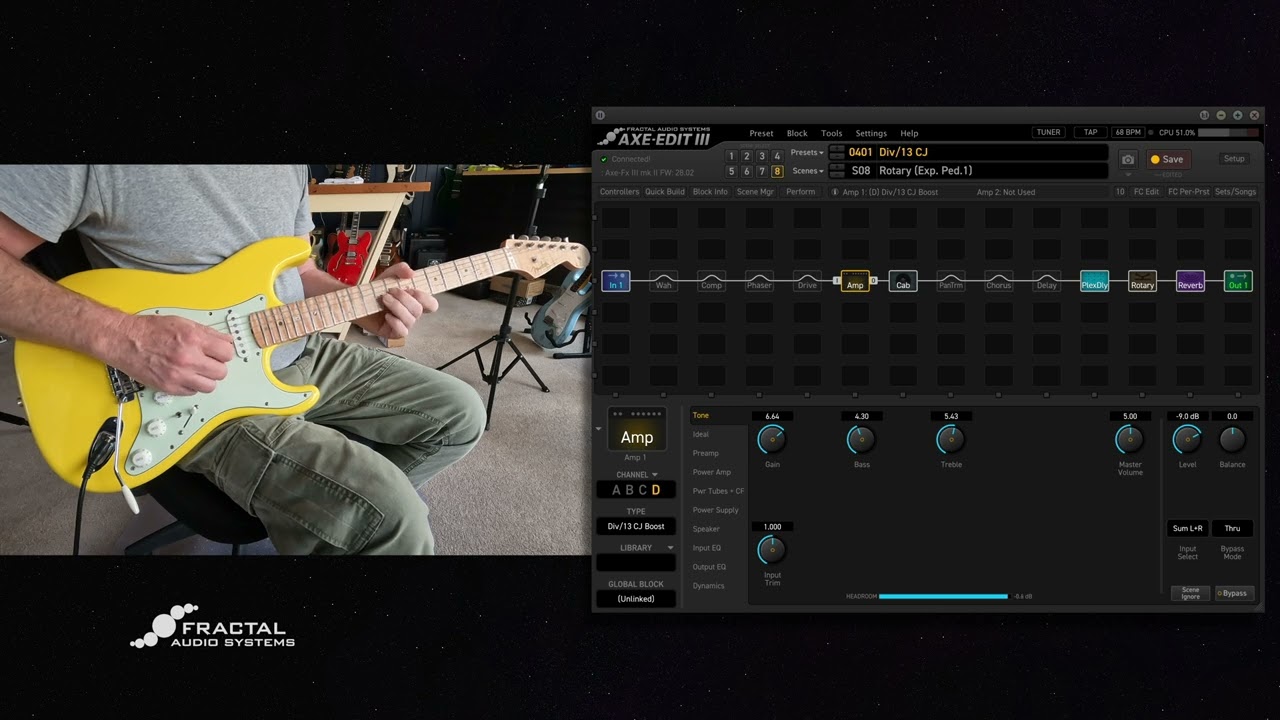Image resolution: width=1280 pixels, height=720 pixels.
Task: Open the Channel dropdown arrow
Action: tap(655, 475)
